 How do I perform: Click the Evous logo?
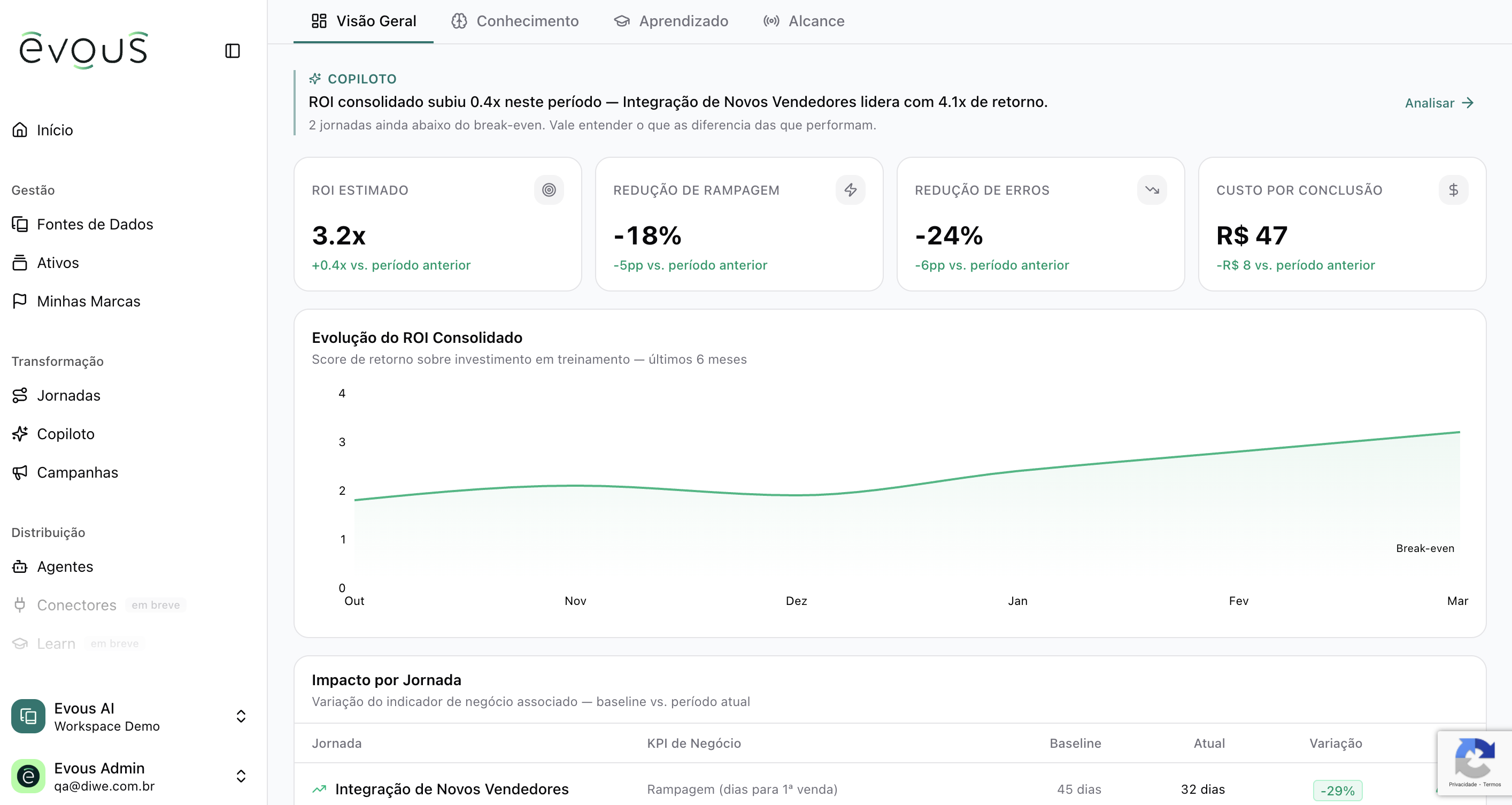click(84, 50)
